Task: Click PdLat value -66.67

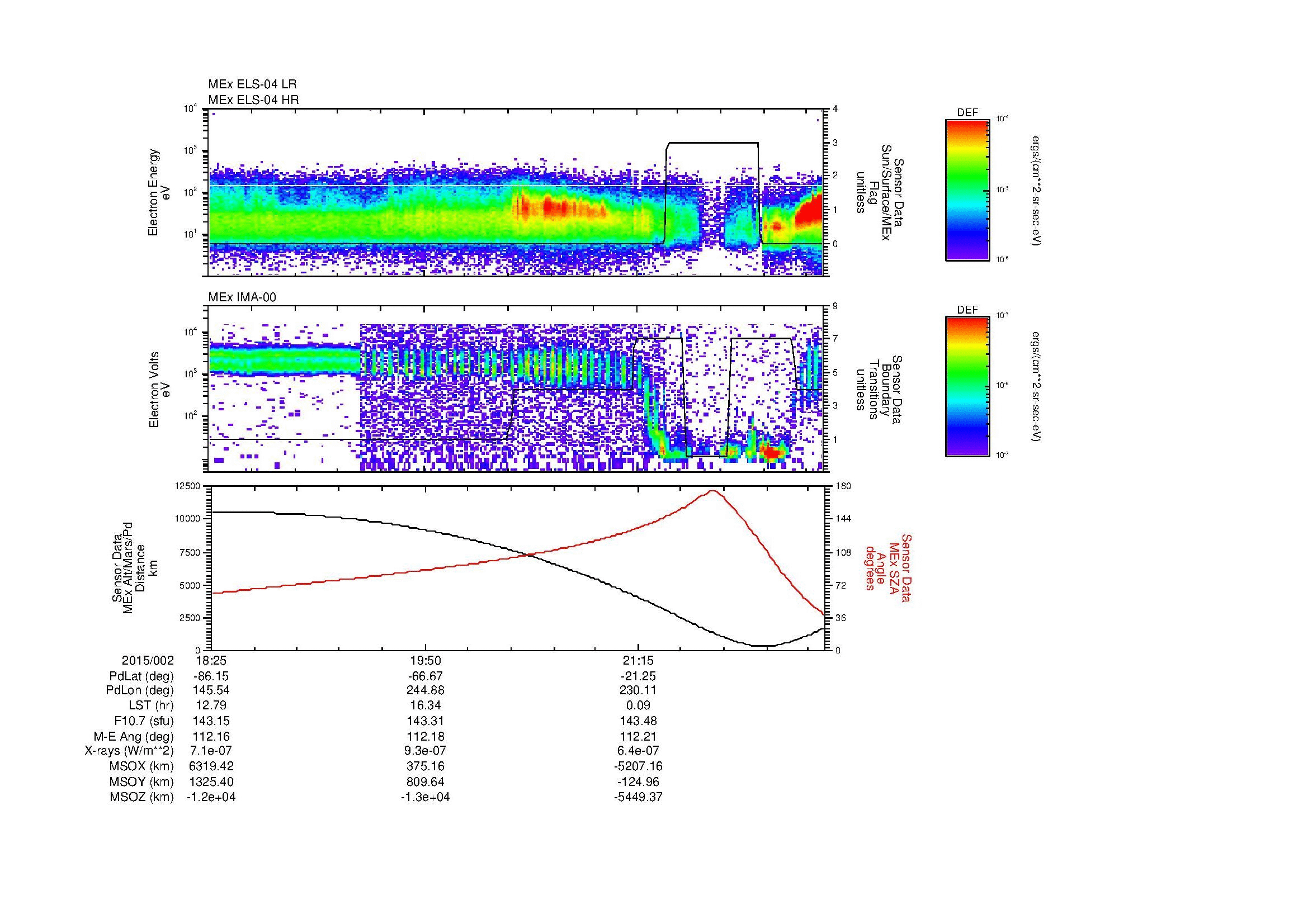Action: (x=425, y=676)
